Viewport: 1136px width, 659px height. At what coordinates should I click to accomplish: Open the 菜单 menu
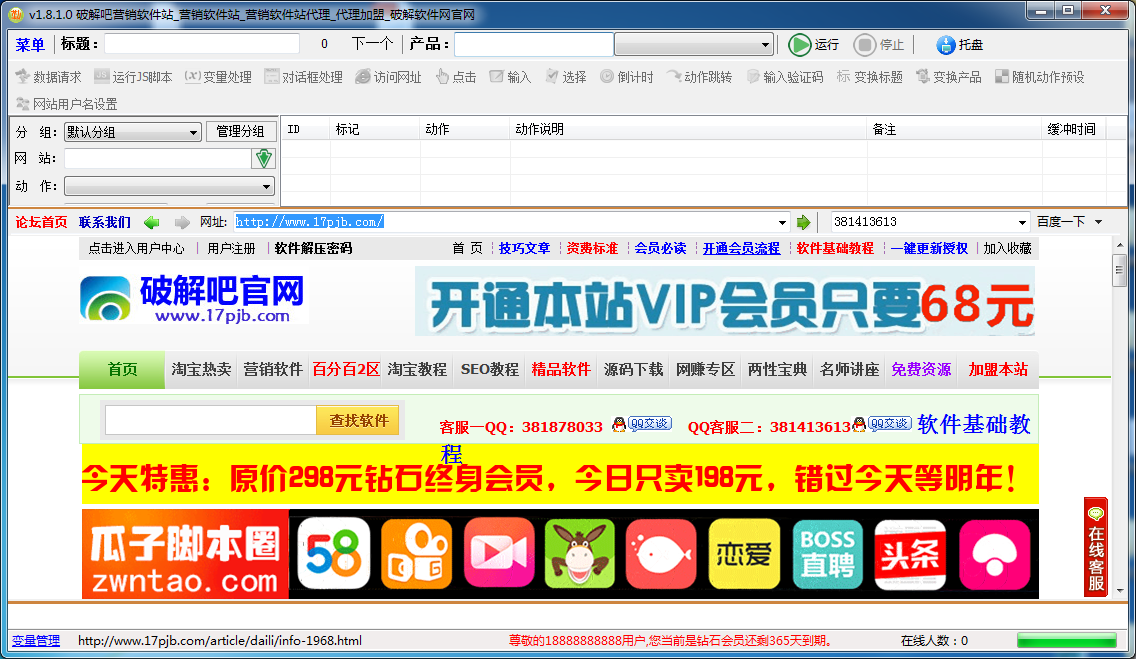pyautogui.click(x=30, y=45)
